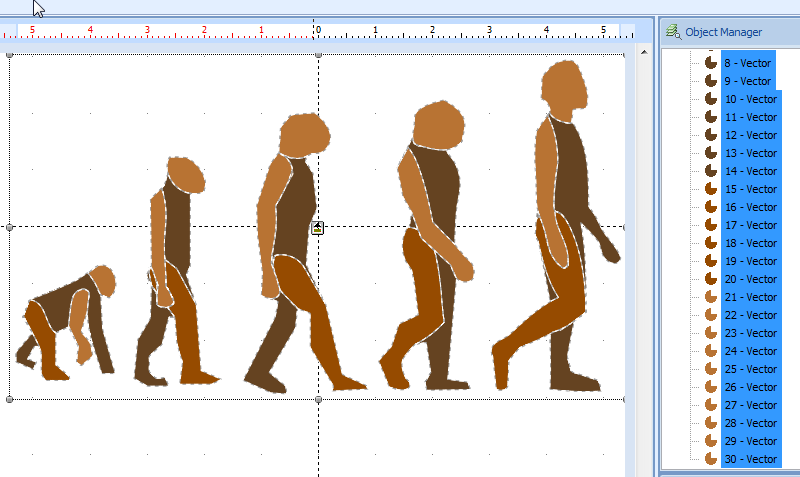The height and width of the screenshot is (477, 800).
Task: Click the icon beside 12 - Vector
Action: [x=711, y=135]
